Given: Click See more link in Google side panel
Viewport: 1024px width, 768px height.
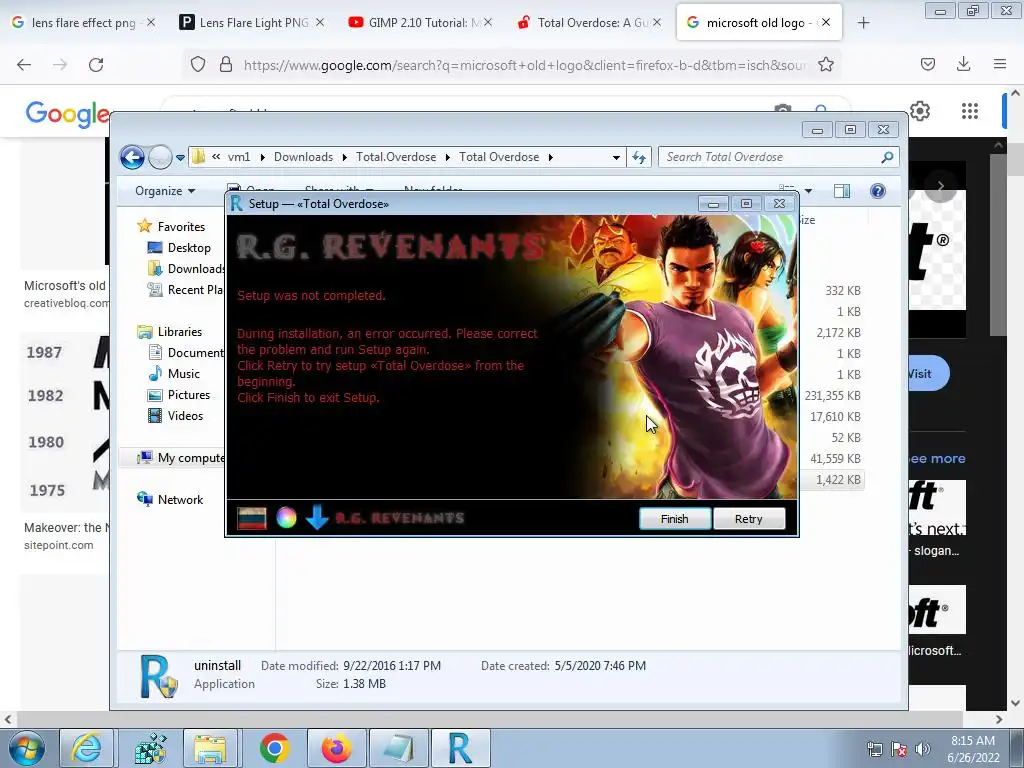Looking at the screenshot, I should point(936,458).
